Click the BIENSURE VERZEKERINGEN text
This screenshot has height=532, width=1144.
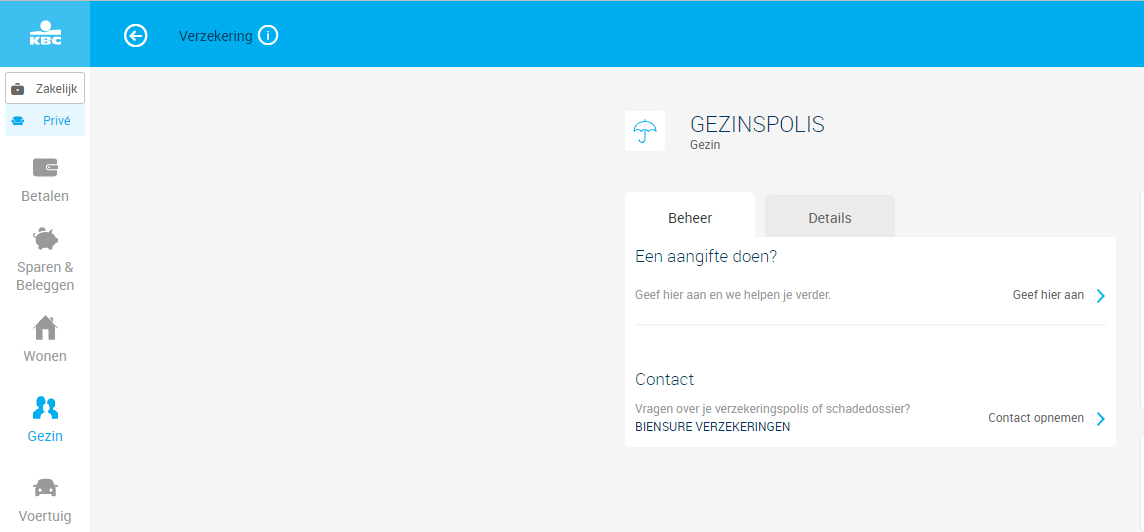[713, 427]
